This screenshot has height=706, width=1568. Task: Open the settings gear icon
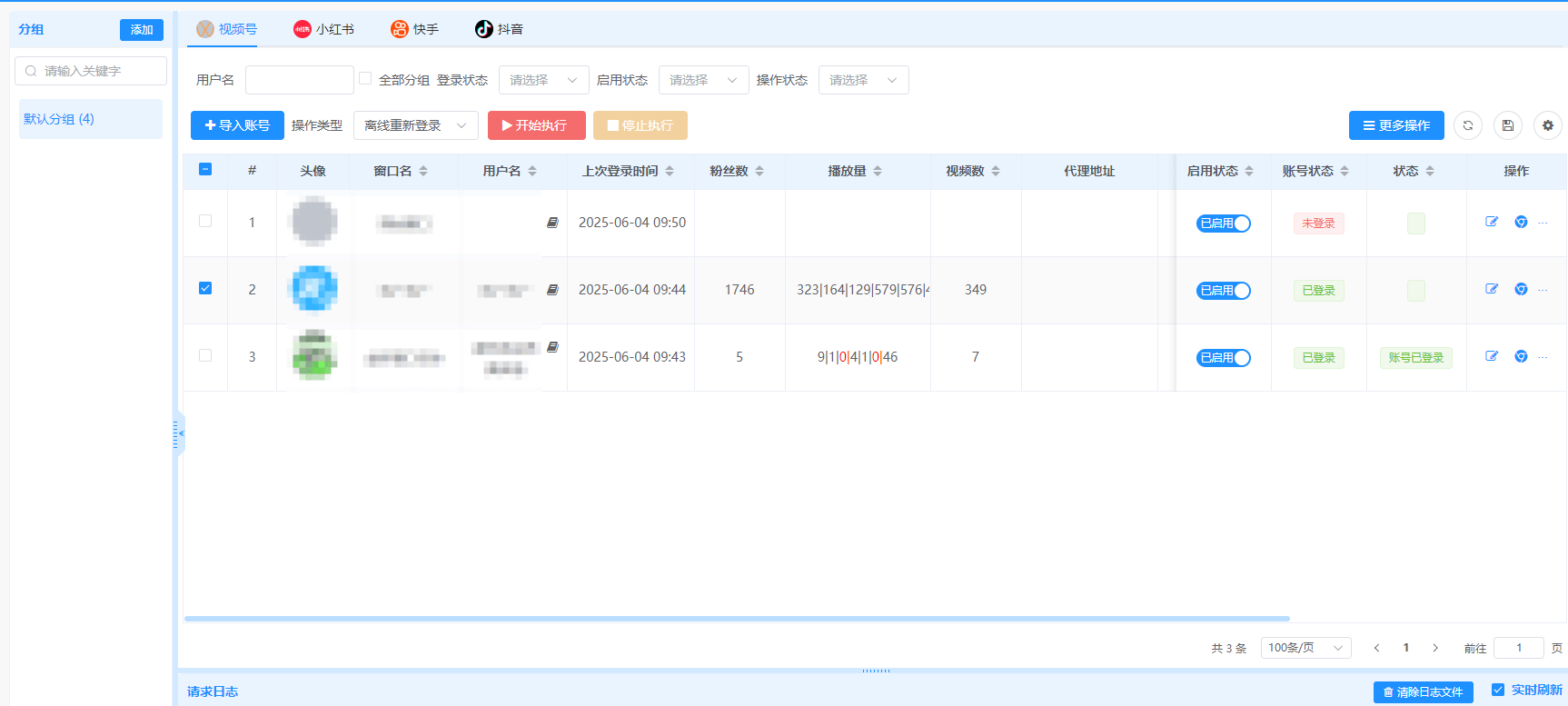click(1548, 125)
